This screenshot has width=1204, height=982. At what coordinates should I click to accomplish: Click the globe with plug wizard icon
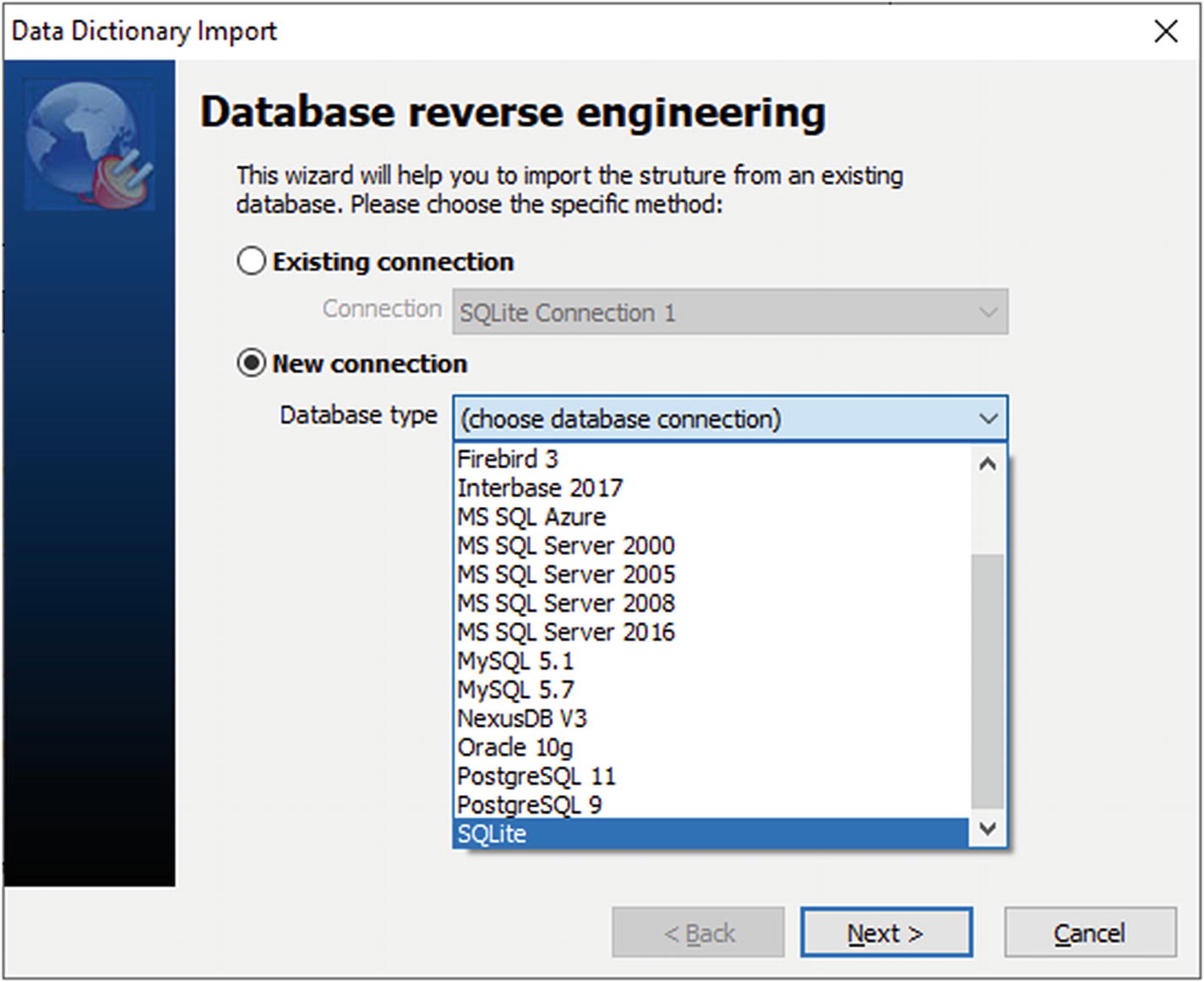(89, 145)
